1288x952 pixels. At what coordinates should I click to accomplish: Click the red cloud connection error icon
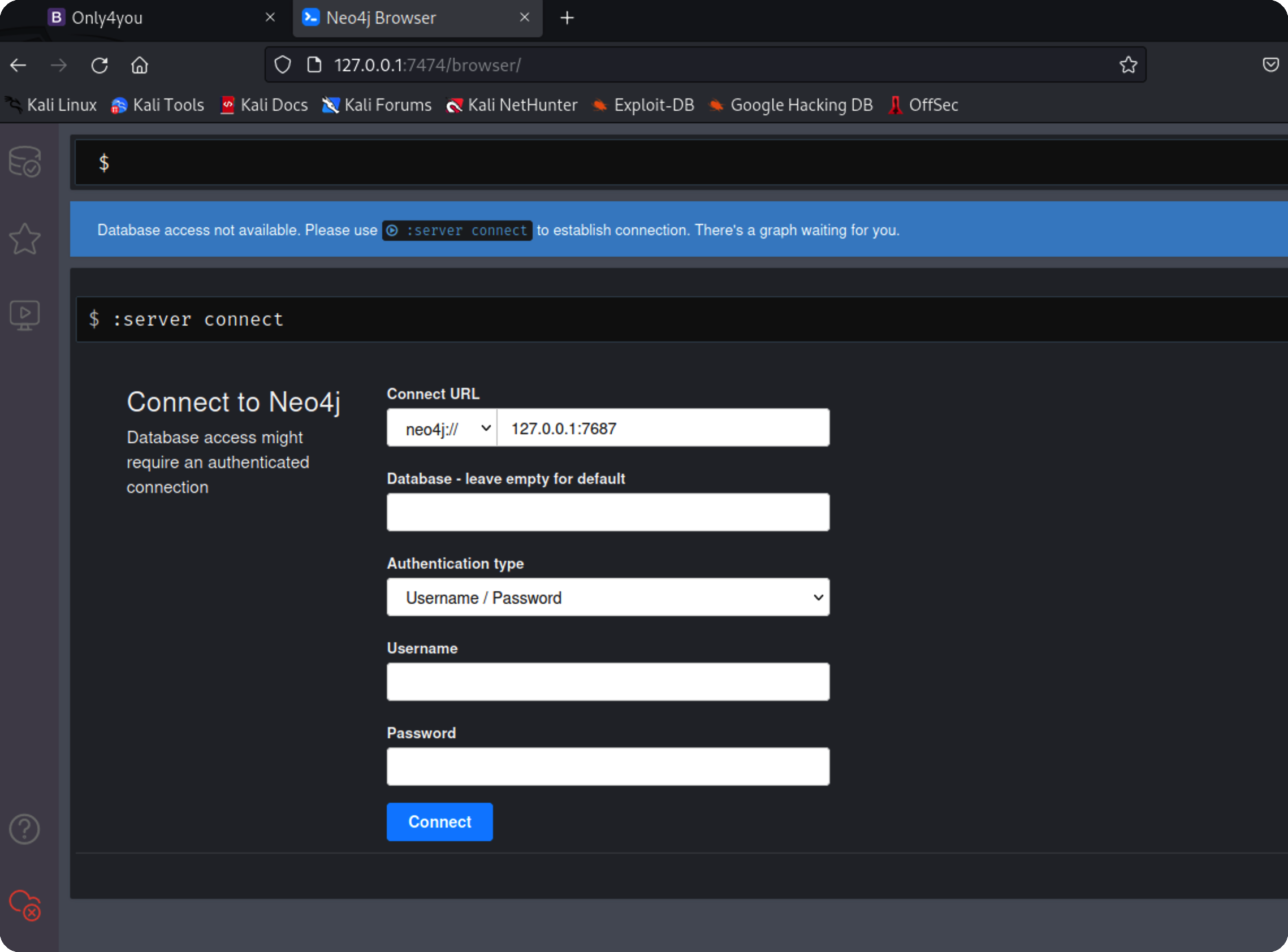coord(25,905)
